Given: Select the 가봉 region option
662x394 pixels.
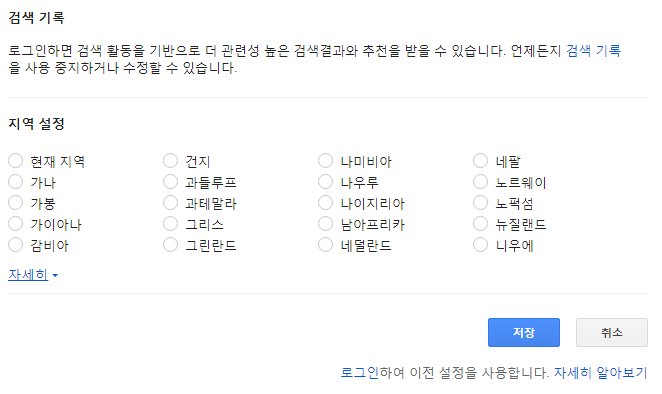Looking at the screenshot, I should [16, 203].
